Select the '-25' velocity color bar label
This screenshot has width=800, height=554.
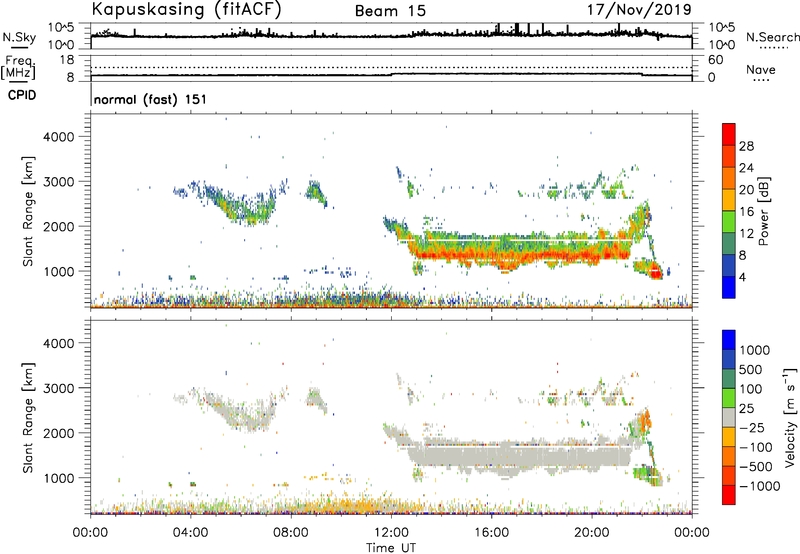[x=752, y=428]
